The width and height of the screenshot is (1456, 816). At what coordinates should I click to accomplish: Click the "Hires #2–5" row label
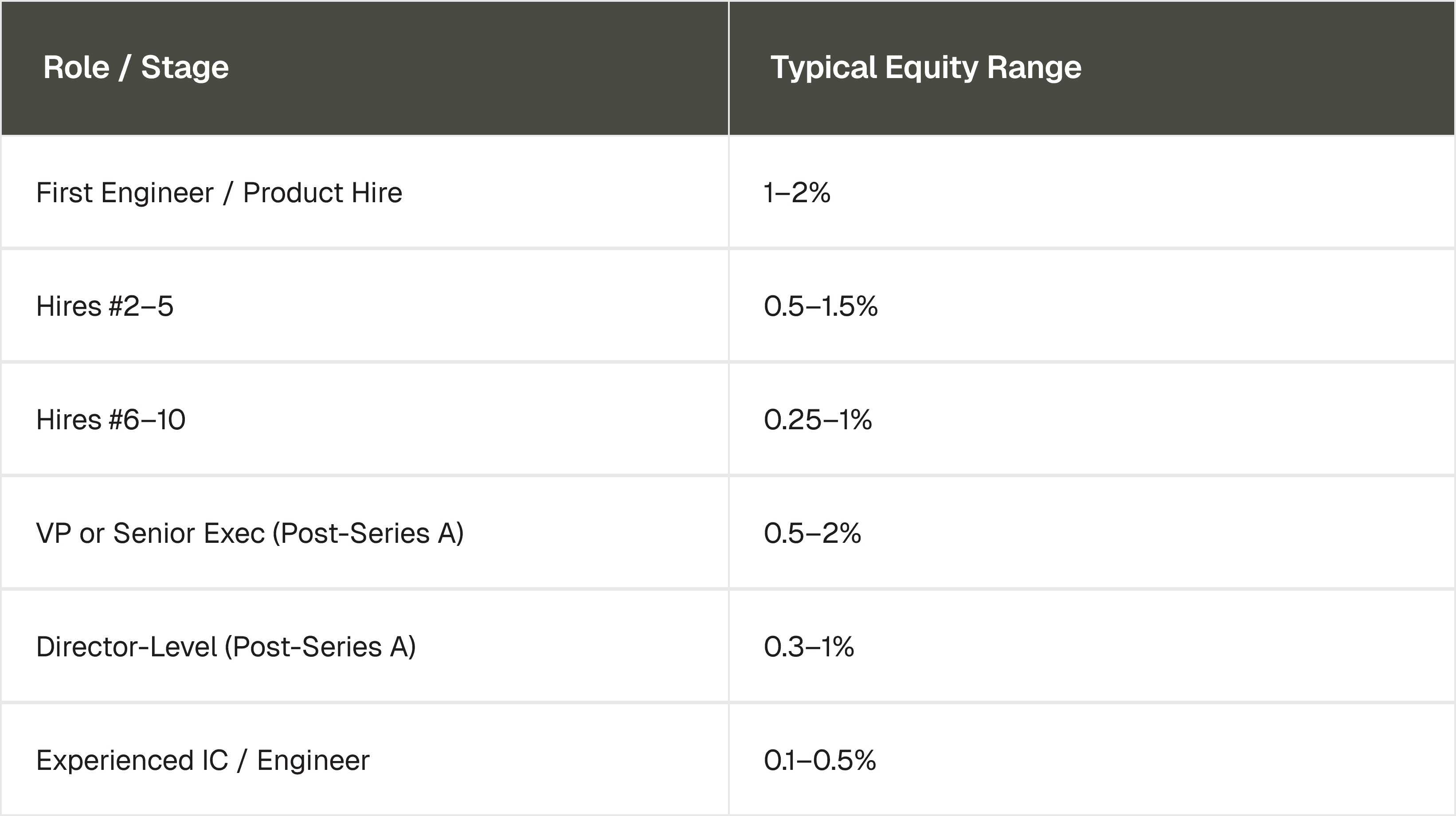point(105,306)
